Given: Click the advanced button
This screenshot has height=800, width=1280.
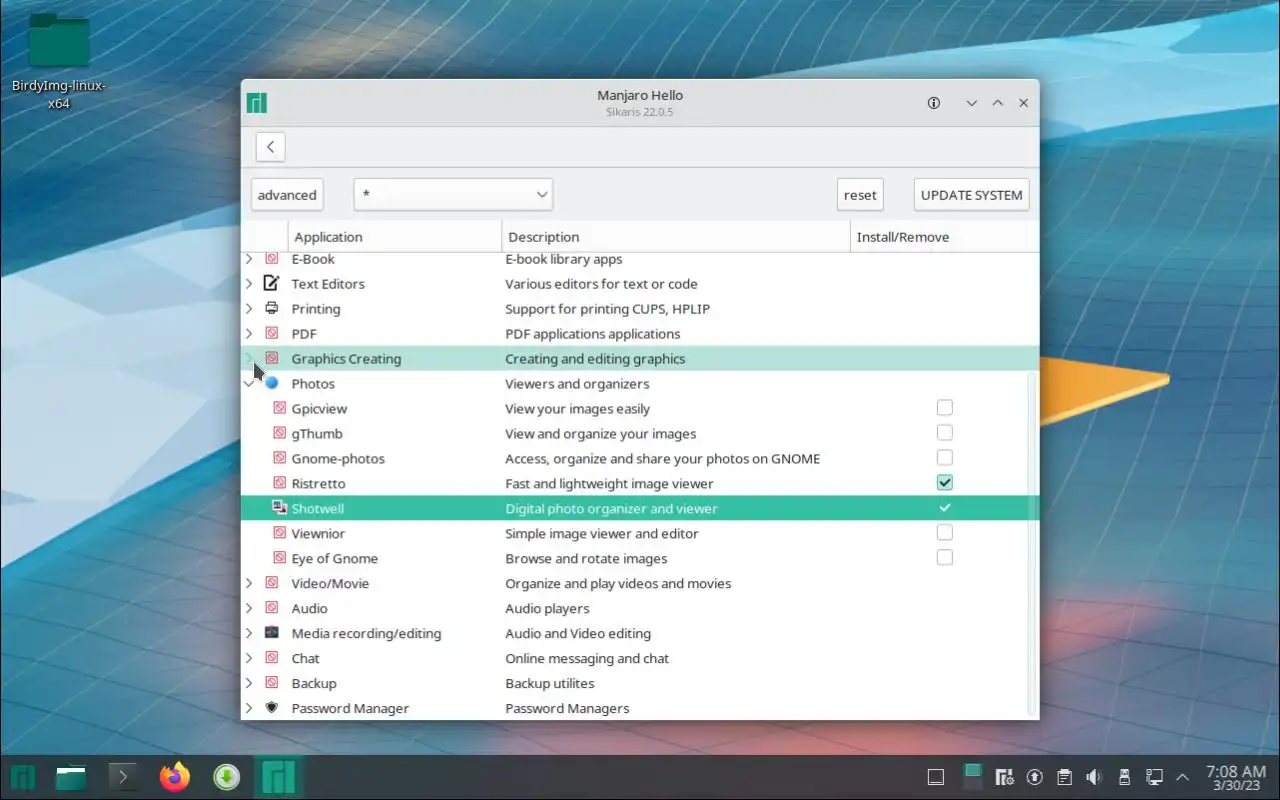Looking at the screenshot, I should pos(287,194).
